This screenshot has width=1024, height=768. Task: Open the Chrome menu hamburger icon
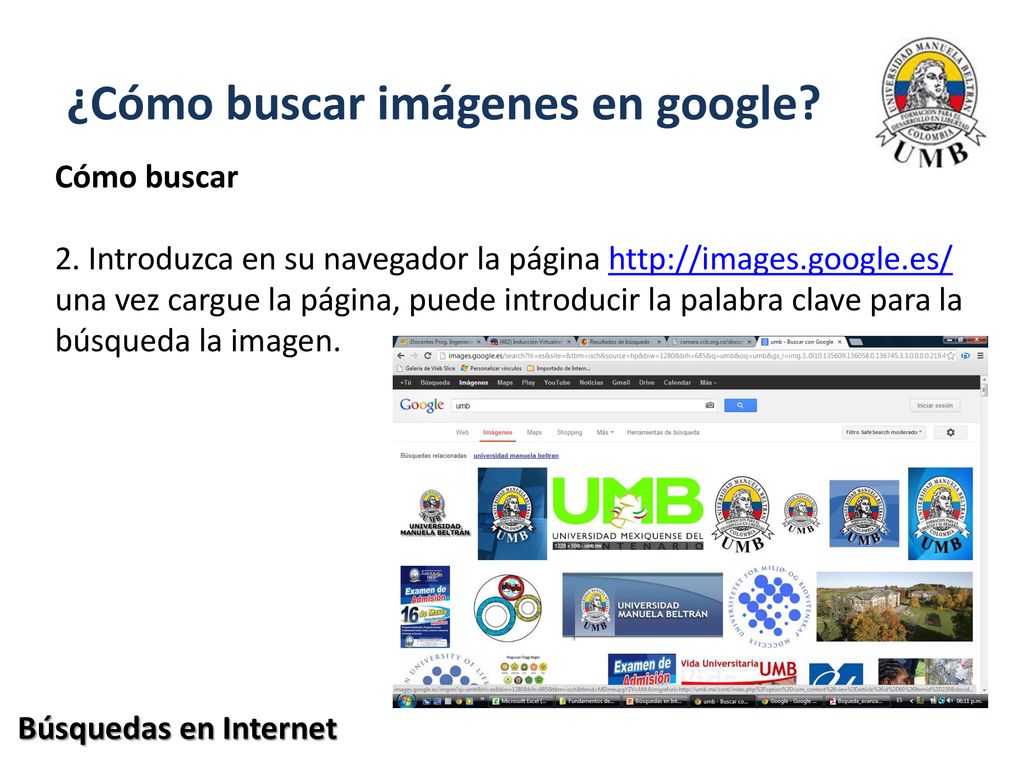980,356
